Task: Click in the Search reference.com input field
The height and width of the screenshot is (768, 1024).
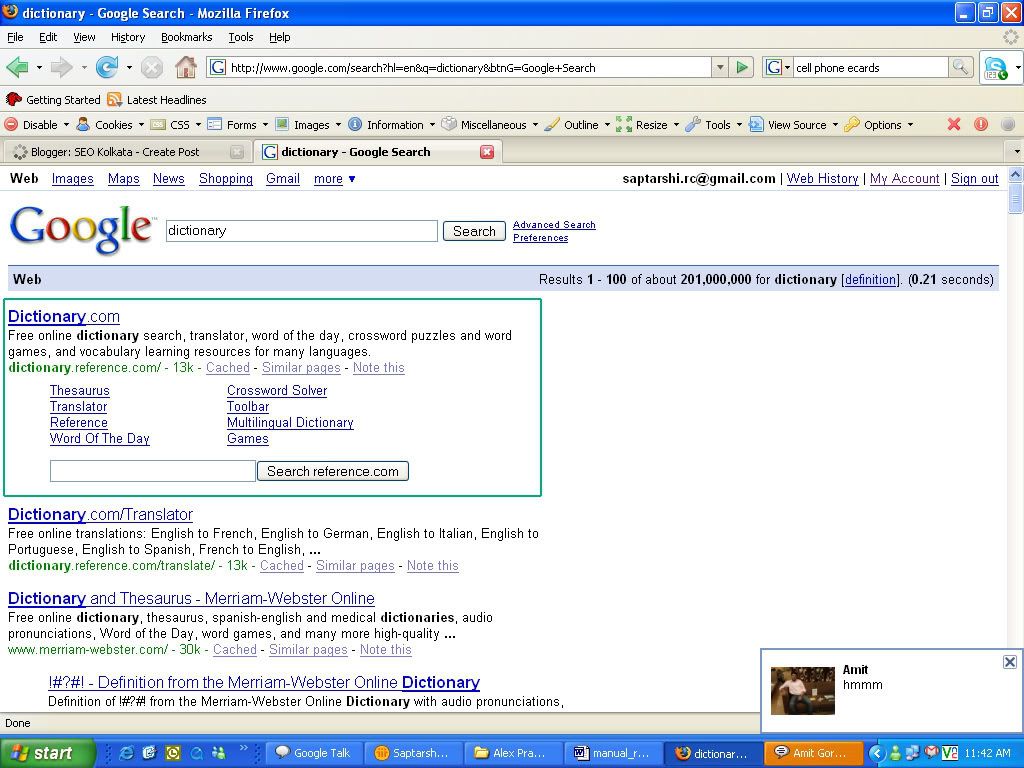Action: coord(153,471)
